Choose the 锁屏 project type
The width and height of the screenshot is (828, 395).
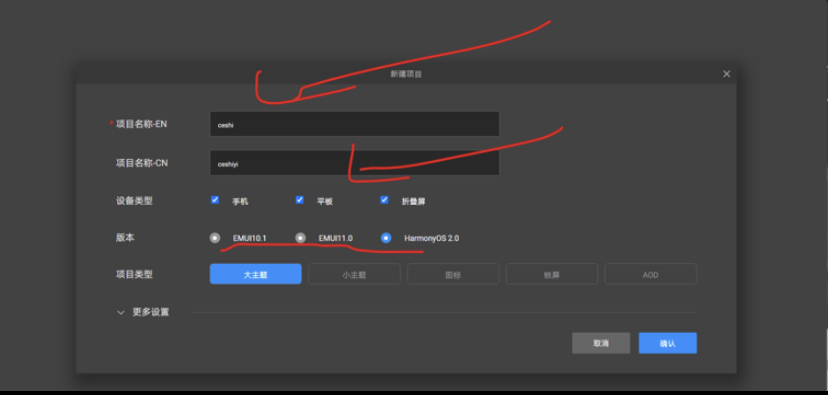(x=552, y=274)
